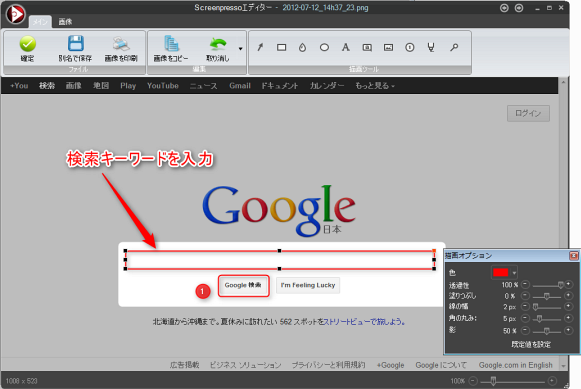Select the highlighter tool

431,47
